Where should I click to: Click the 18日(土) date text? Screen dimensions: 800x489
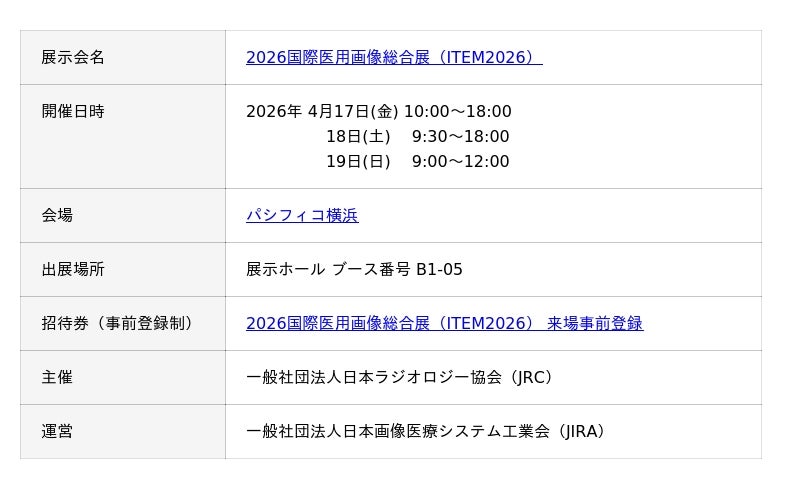point(358,137)
